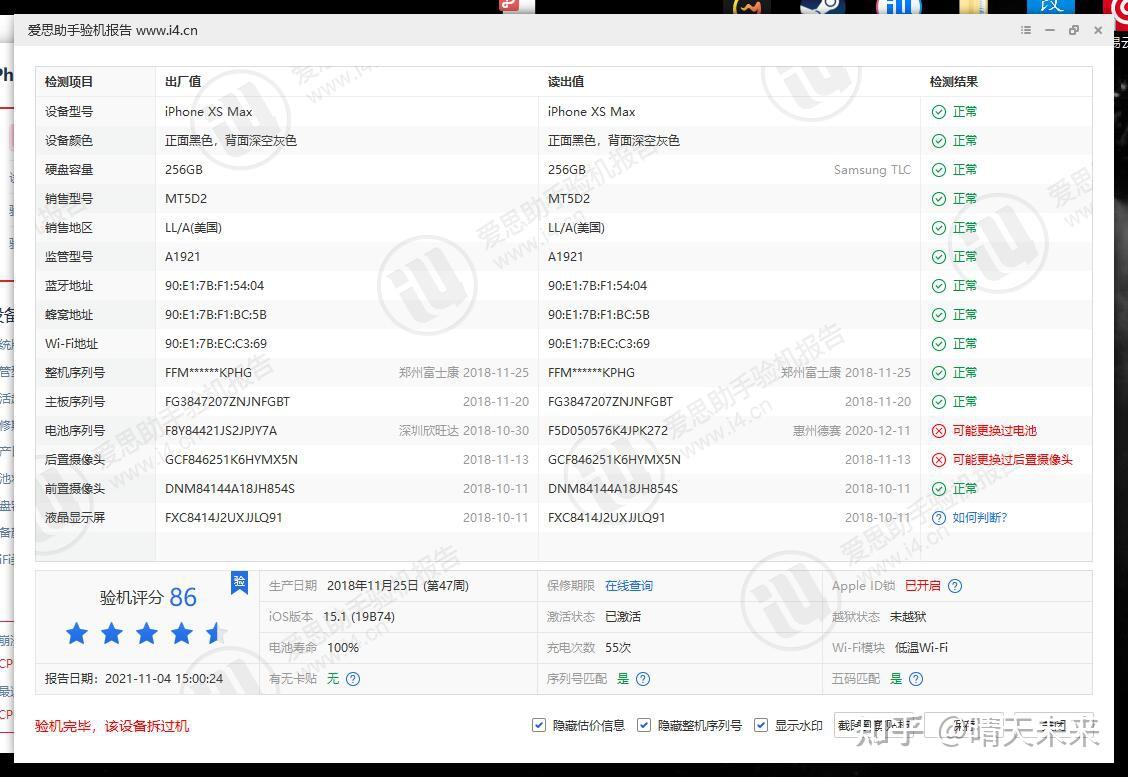Image resolution: width=1128 pixels, height=777 pixels.
Task: Click the help icon beside Apple ID锁 已开启
Action: 955,586
